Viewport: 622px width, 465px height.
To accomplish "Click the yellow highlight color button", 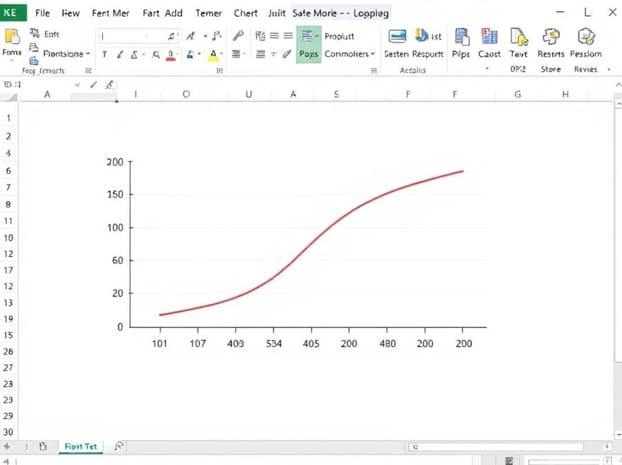I will (213, 55).
